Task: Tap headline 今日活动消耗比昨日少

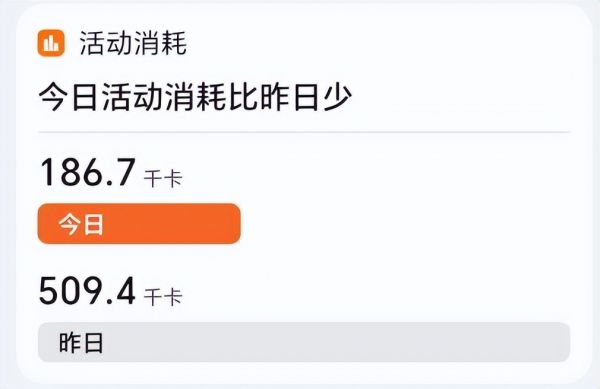Action: (x=195, y=98)
